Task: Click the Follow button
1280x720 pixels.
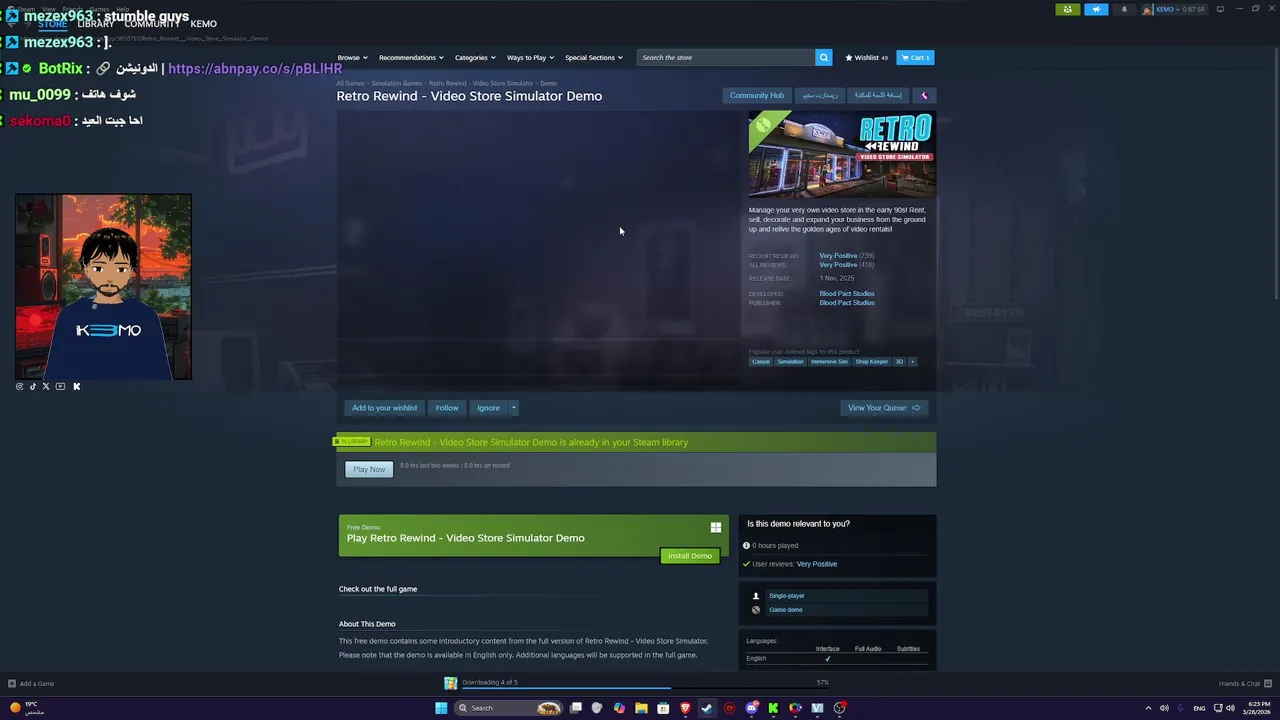Action: click(x=447, y=408)
